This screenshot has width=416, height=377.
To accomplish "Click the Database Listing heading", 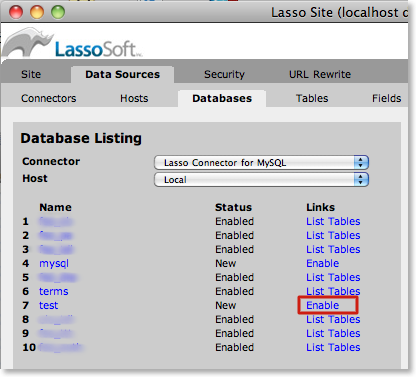I will coord(81,138).
